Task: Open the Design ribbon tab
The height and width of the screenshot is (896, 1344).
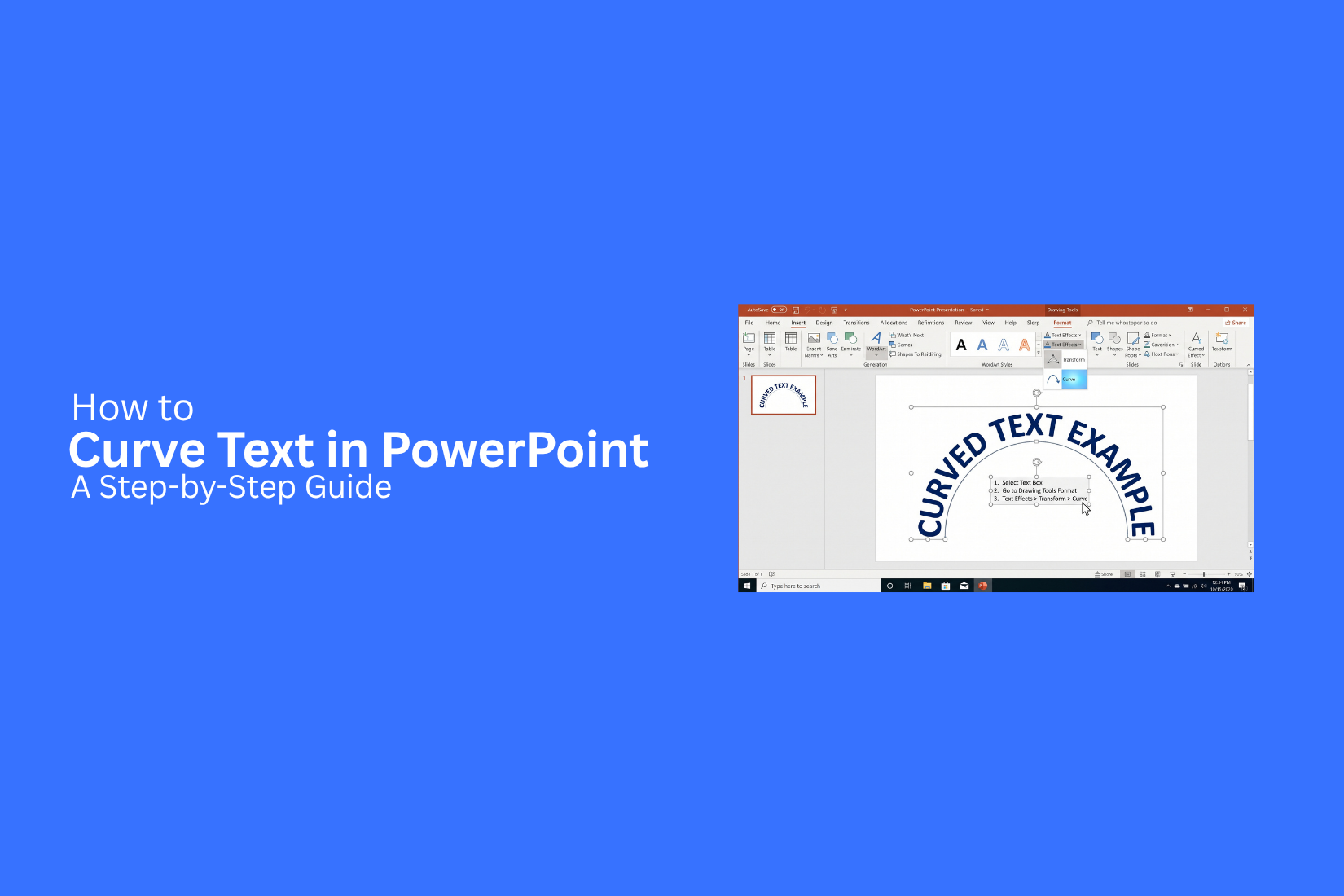Action: [x=824, y=323]
